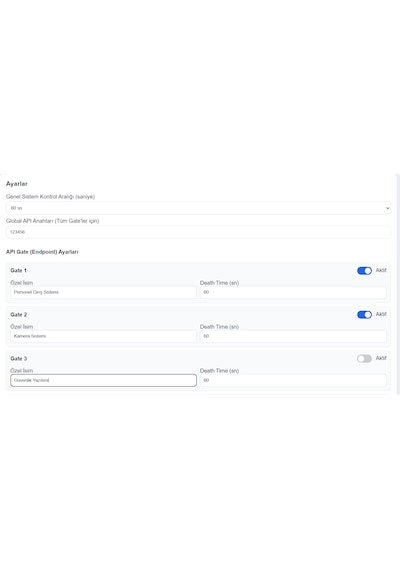
Task: Open the Genel Sistem Kontrol Aralığı dropdown
Action: pyautogui.click(x=199, y=208)
